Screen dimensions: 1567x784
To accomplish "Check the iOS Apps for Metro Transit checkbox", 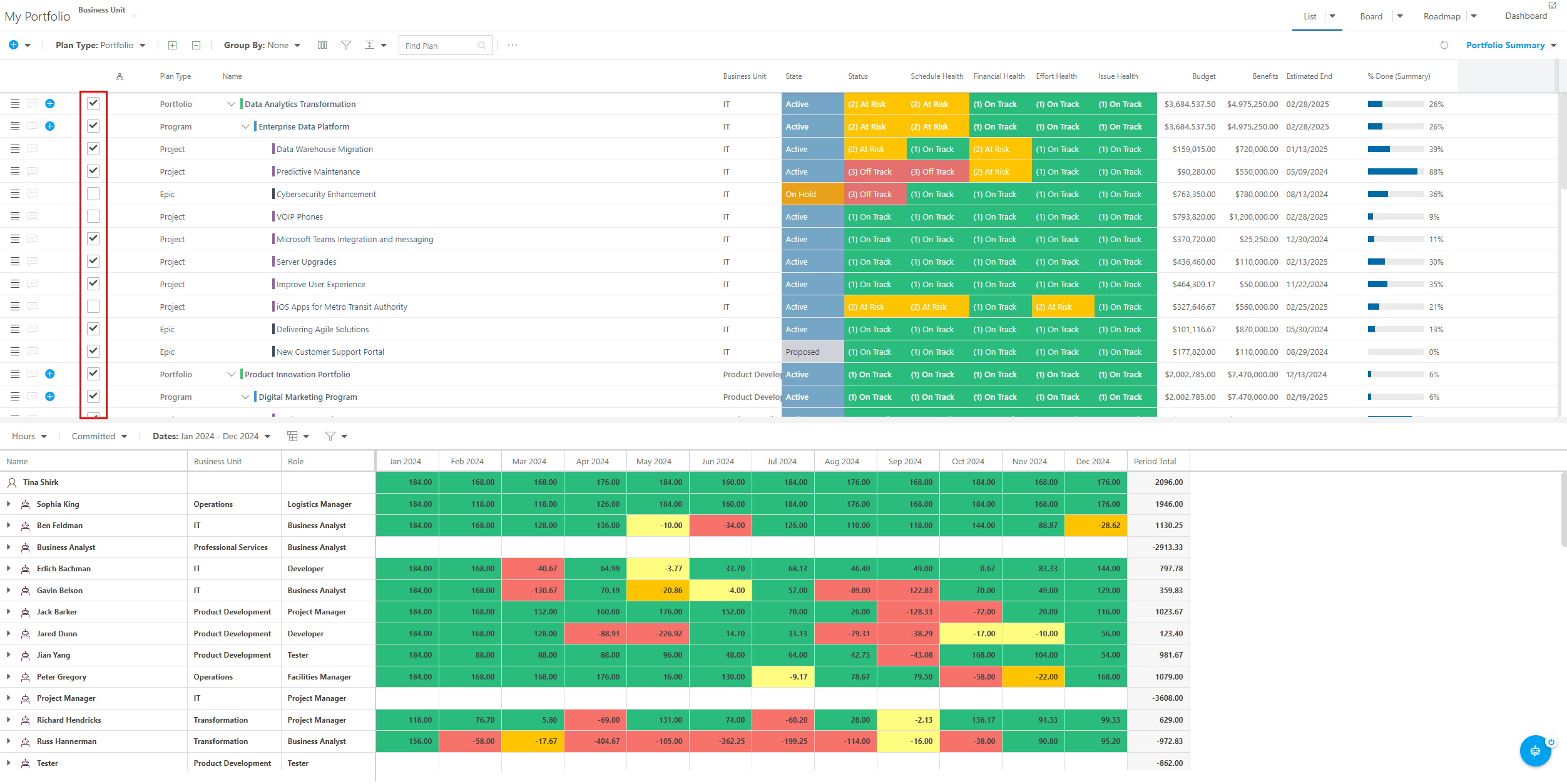I will pyautogui.click(x=93, y=307).
